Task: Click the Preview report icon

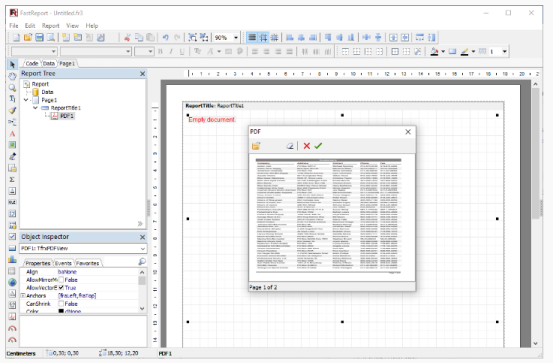Action: [51, 37]
